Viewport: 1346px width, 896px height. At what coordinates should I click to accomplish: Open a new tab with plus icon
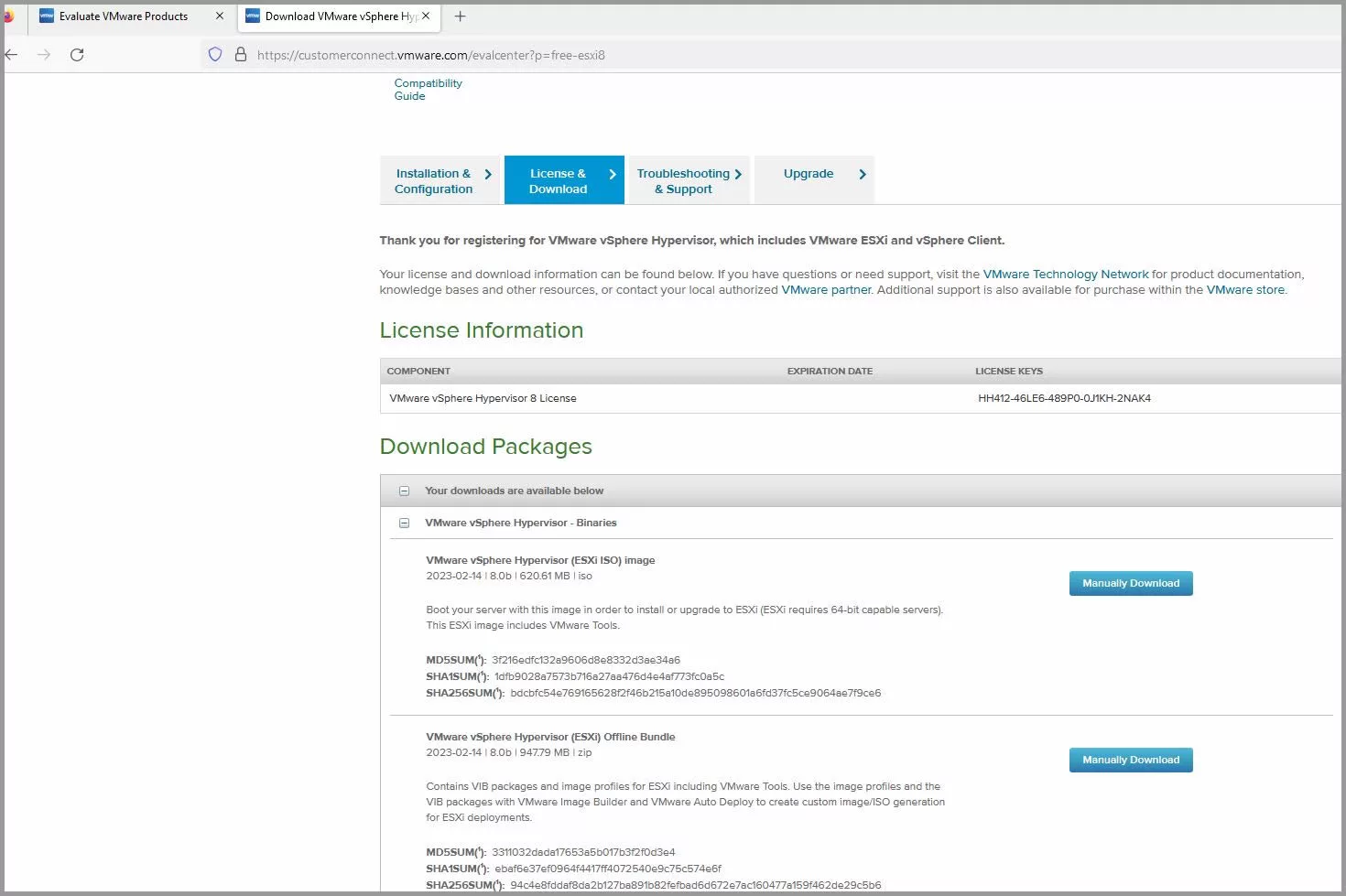coord(460,16)
